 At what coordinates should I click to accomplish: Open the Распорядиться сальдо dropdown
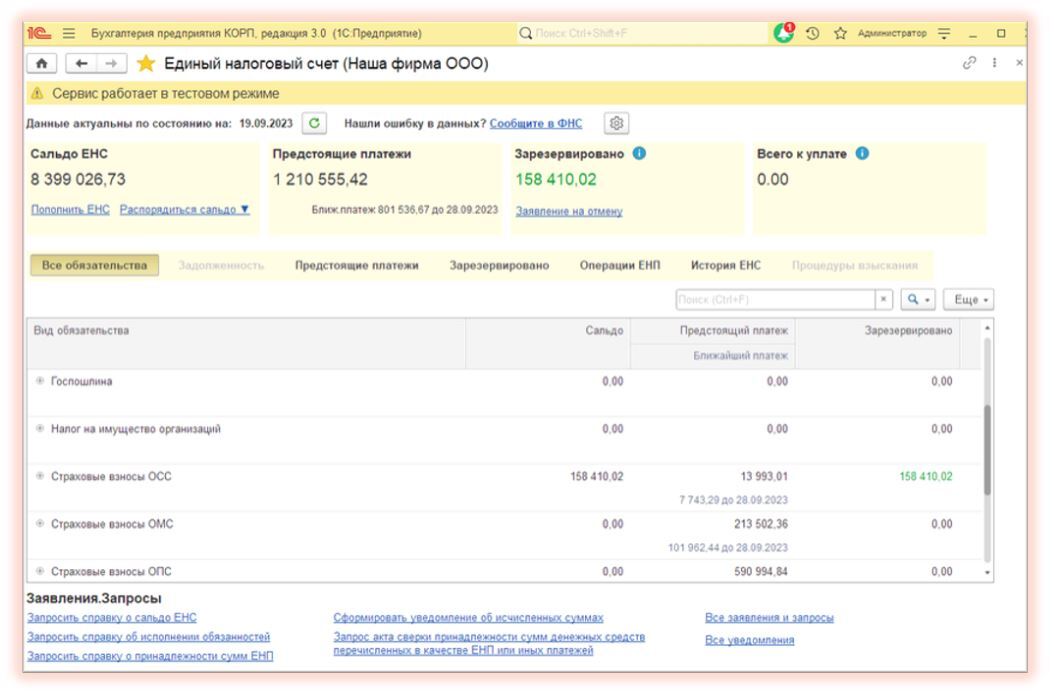(x=184, y=210)
